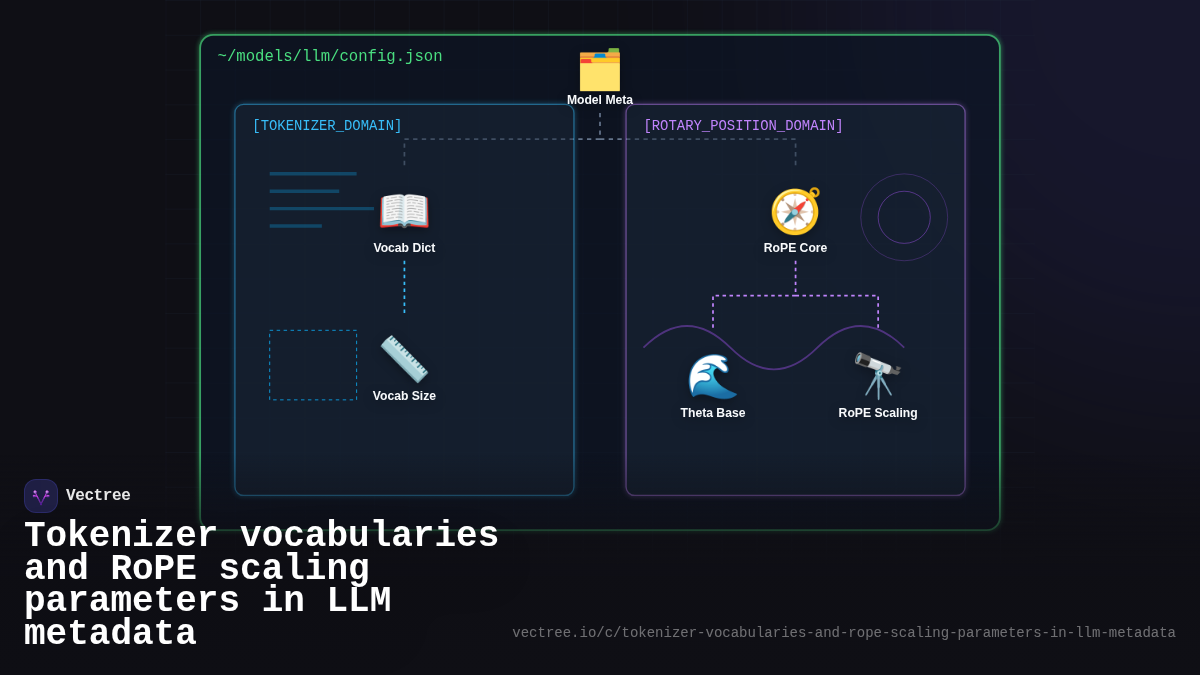This screenshot has width=1200, height=675.
Task: Toggle the empty dashed placeholder box
Action: click(312, 364)
